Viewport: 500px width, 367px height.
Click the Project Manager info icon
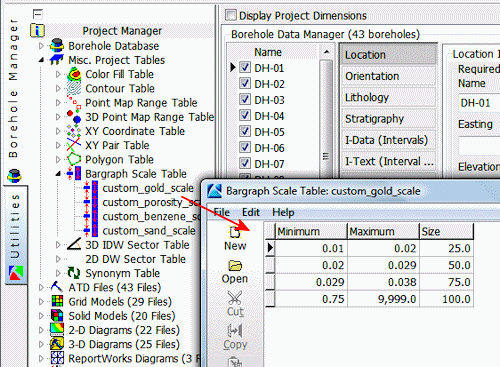click(37, 30)
